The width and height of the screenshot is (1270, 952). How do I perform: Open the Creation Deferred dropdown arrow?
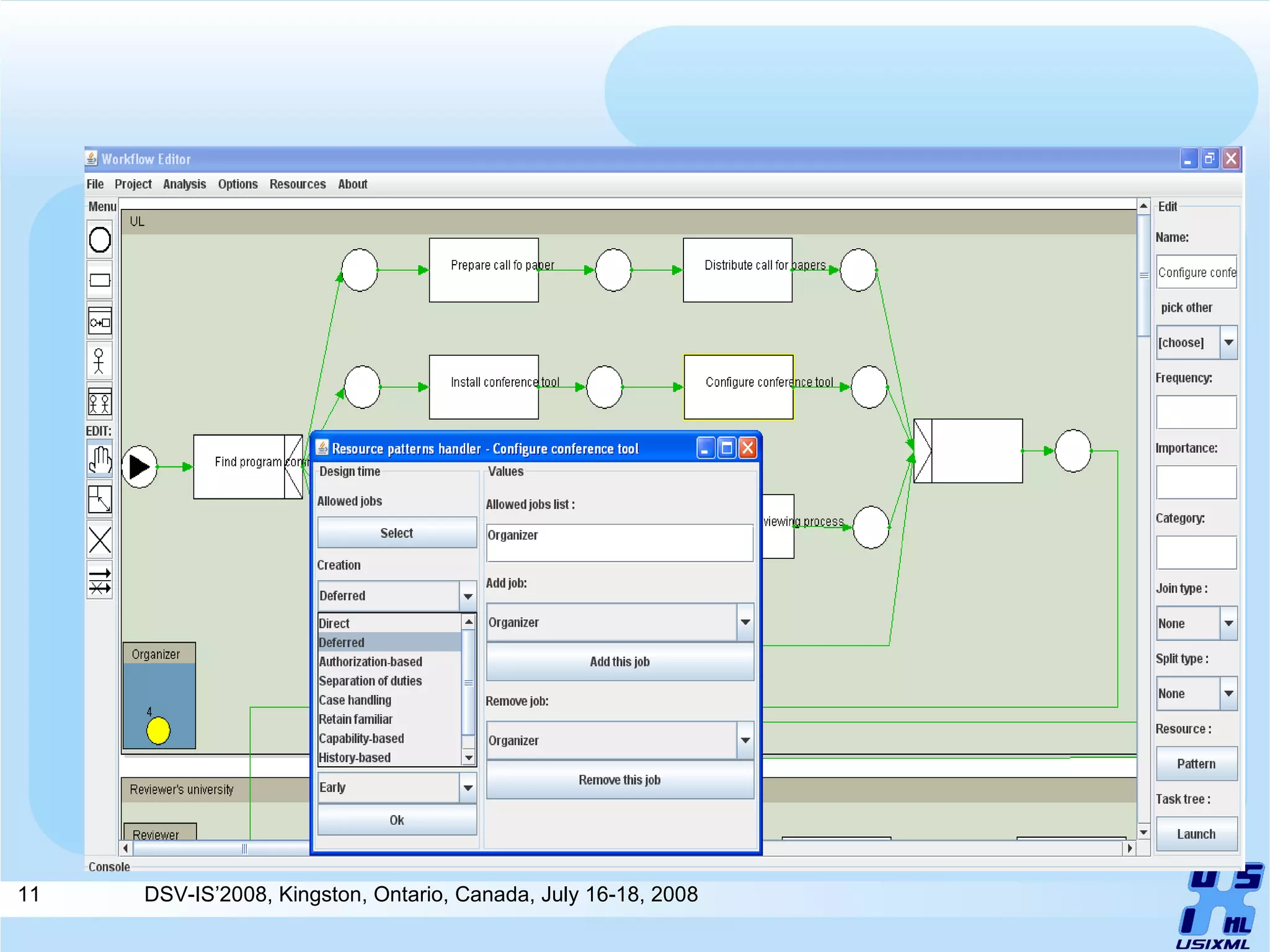[468, 596]
